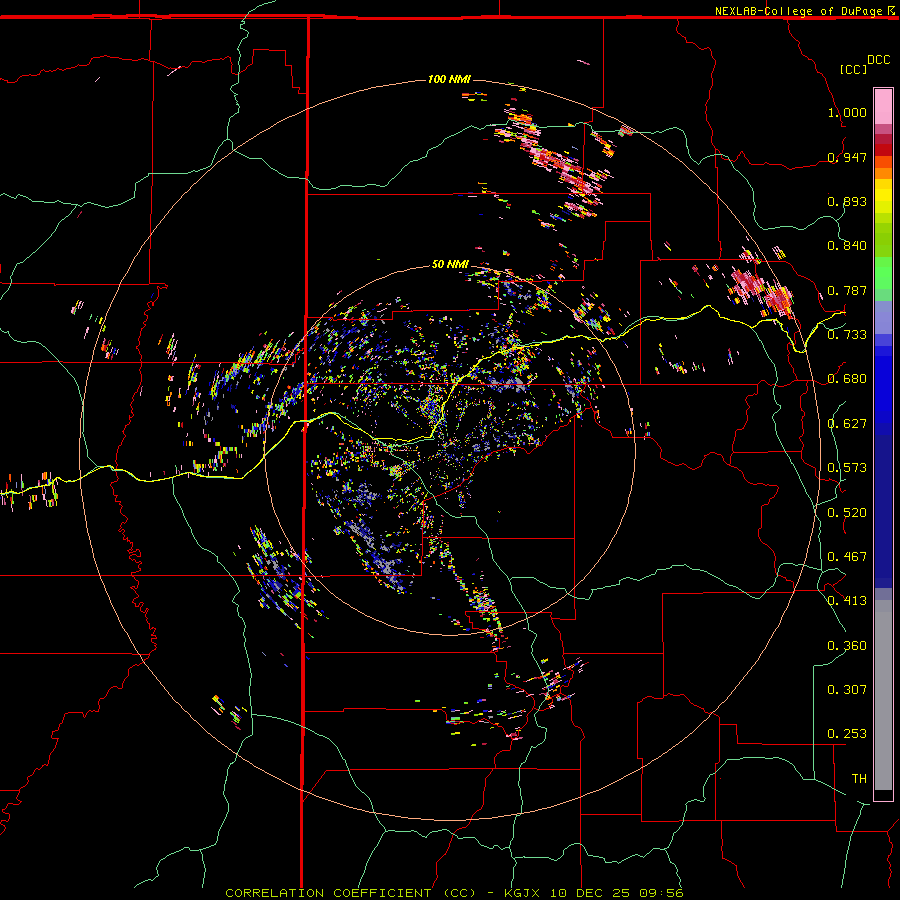
Task: Click the 0.627 scale value
Action: click(x=847, y=424)
